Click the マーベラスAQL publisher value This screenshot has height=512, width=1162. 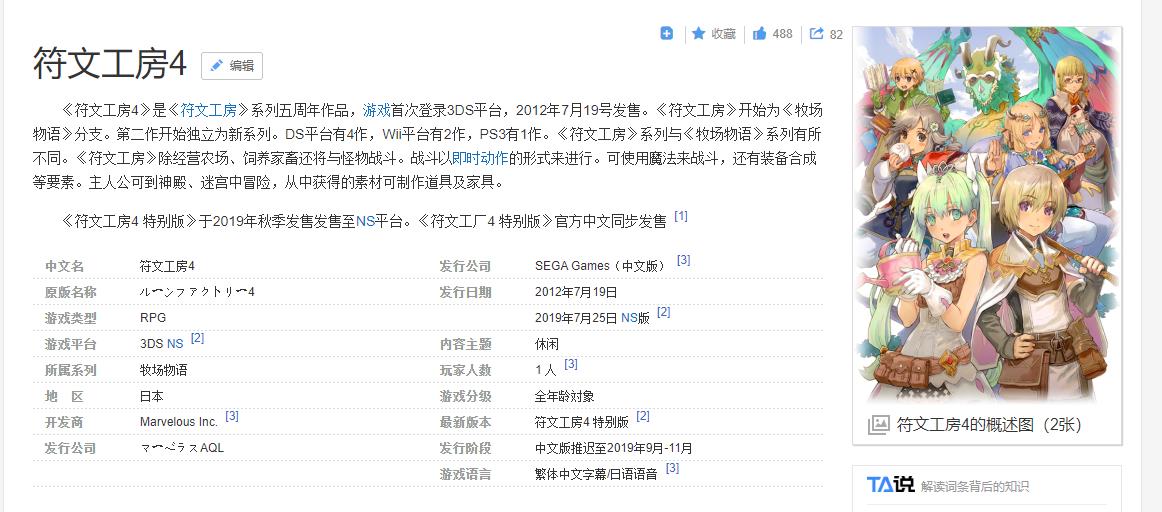pyautogui.click(x=182, y=448)
